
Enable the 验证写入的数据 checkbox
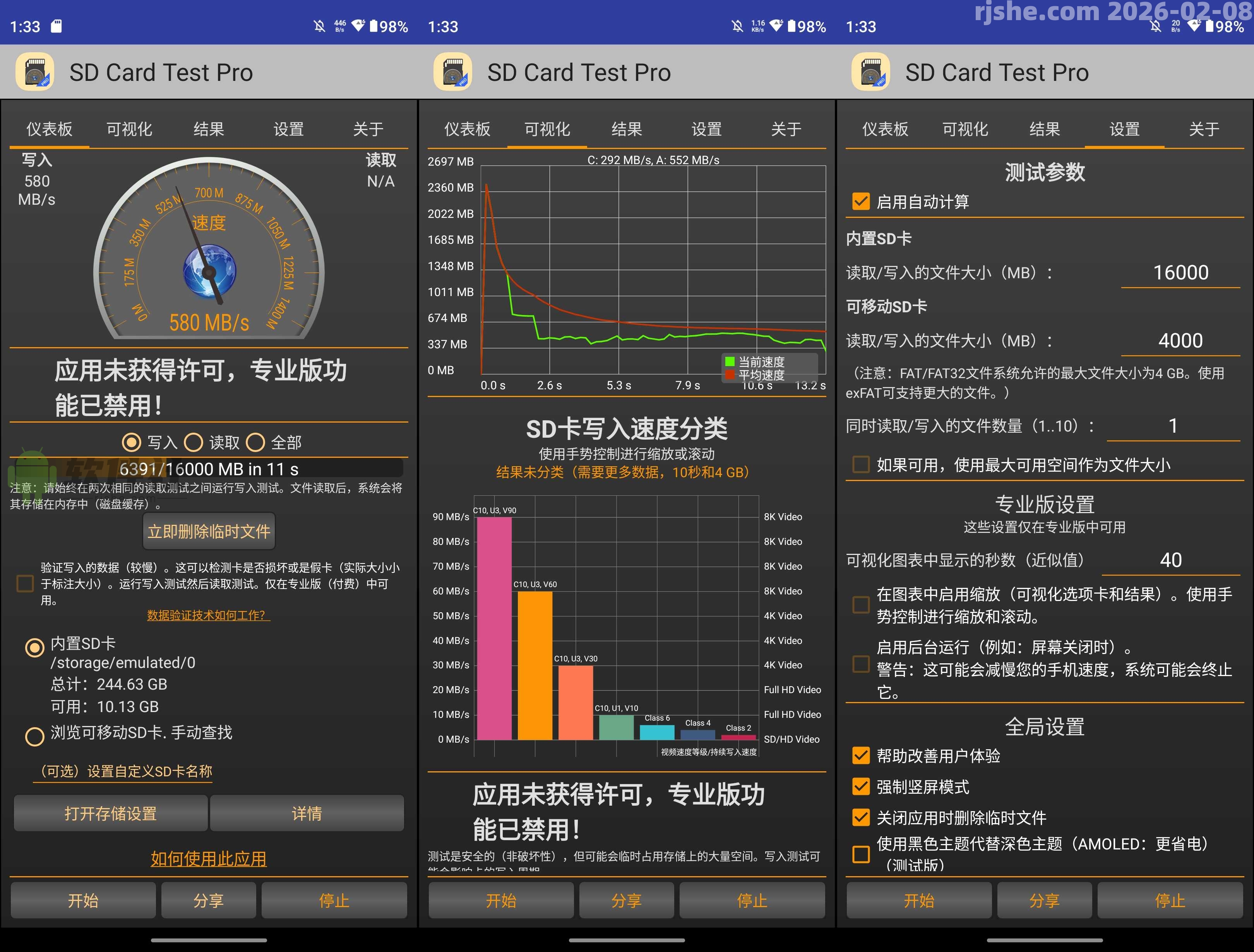[x=25, y=583]
